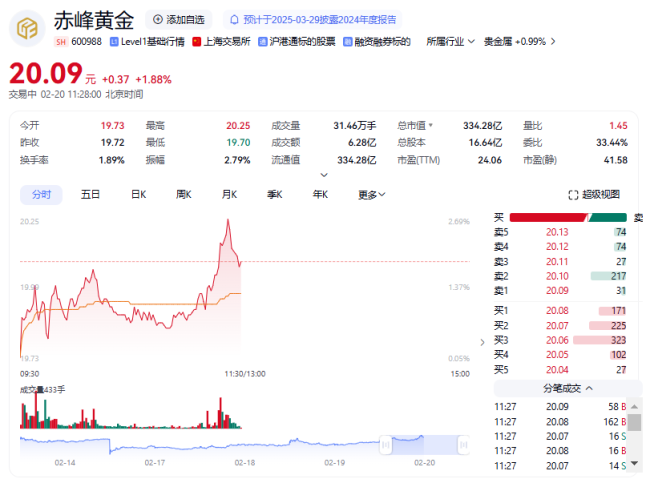This screenshot has width=650, height=487.
Task: Click the 最低 19.70 value
Action: pyautogui.click(x=238, y=143)
